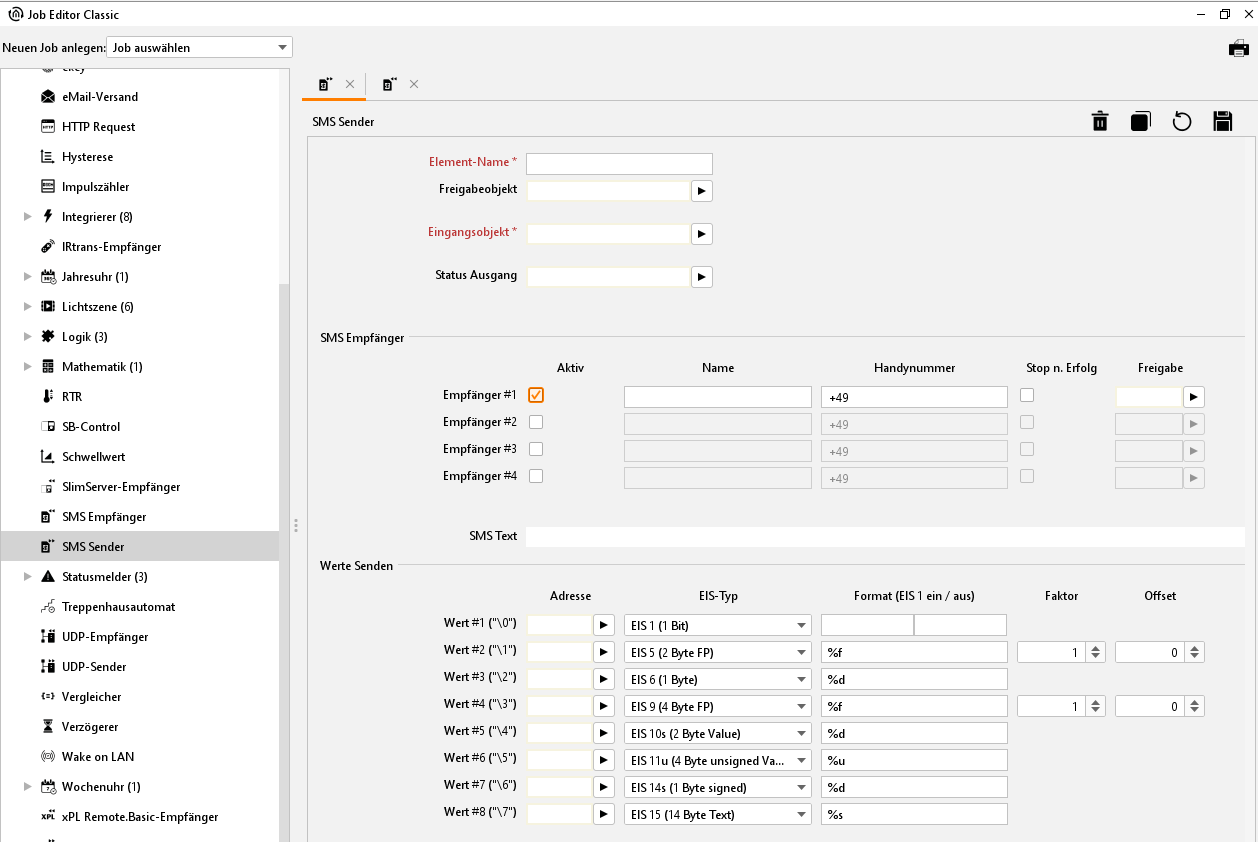Expand the Logik (3) tree node
Image resolution: width=1258 pixels, height=842 pixels.
click(x=28, y=337)
